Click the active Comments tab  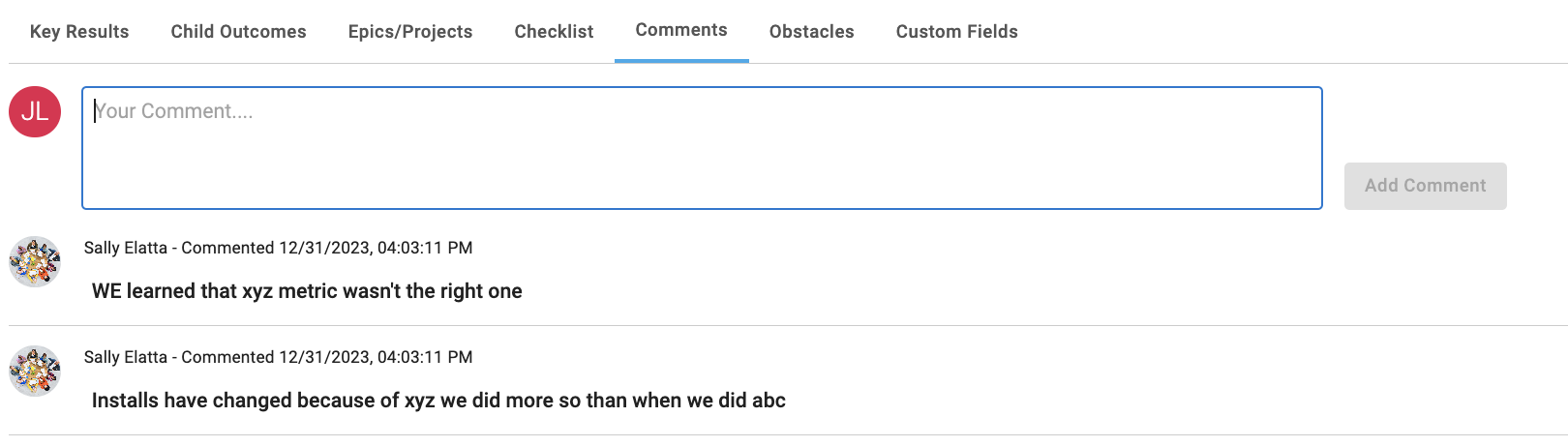point(681,30)
